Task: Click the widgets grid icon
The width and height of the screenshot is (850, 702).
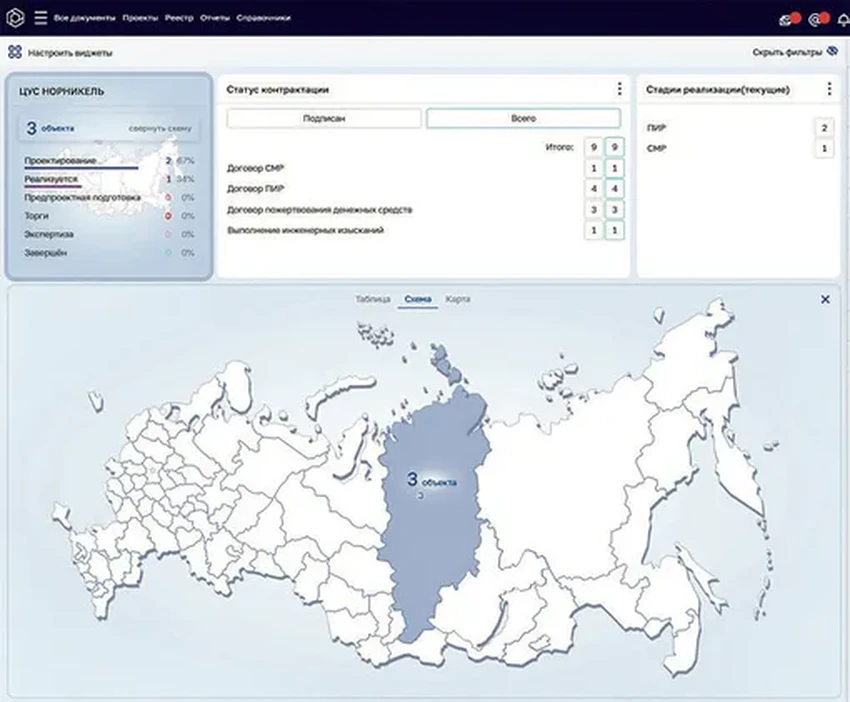Action: [15, 52]
